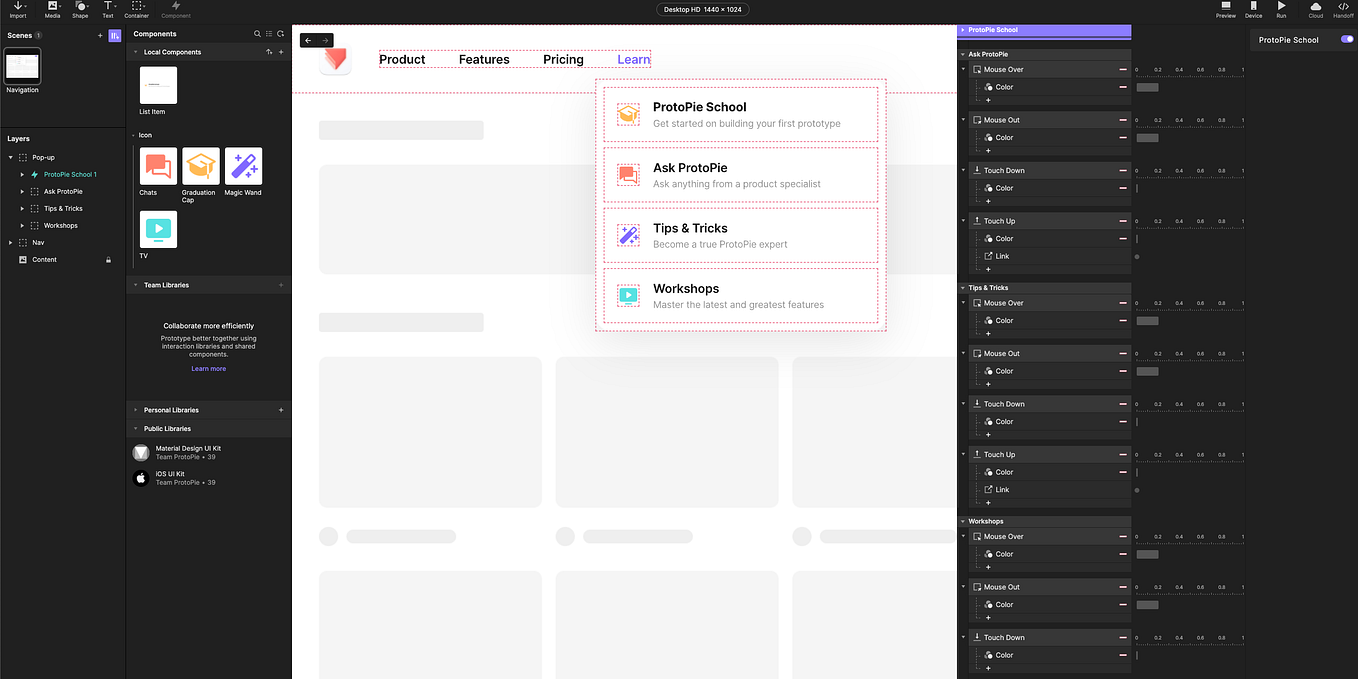This screenshot has height=679, width=1358.
Task: Select the Graduation Cap icon component
Action: tap(200, 165)
